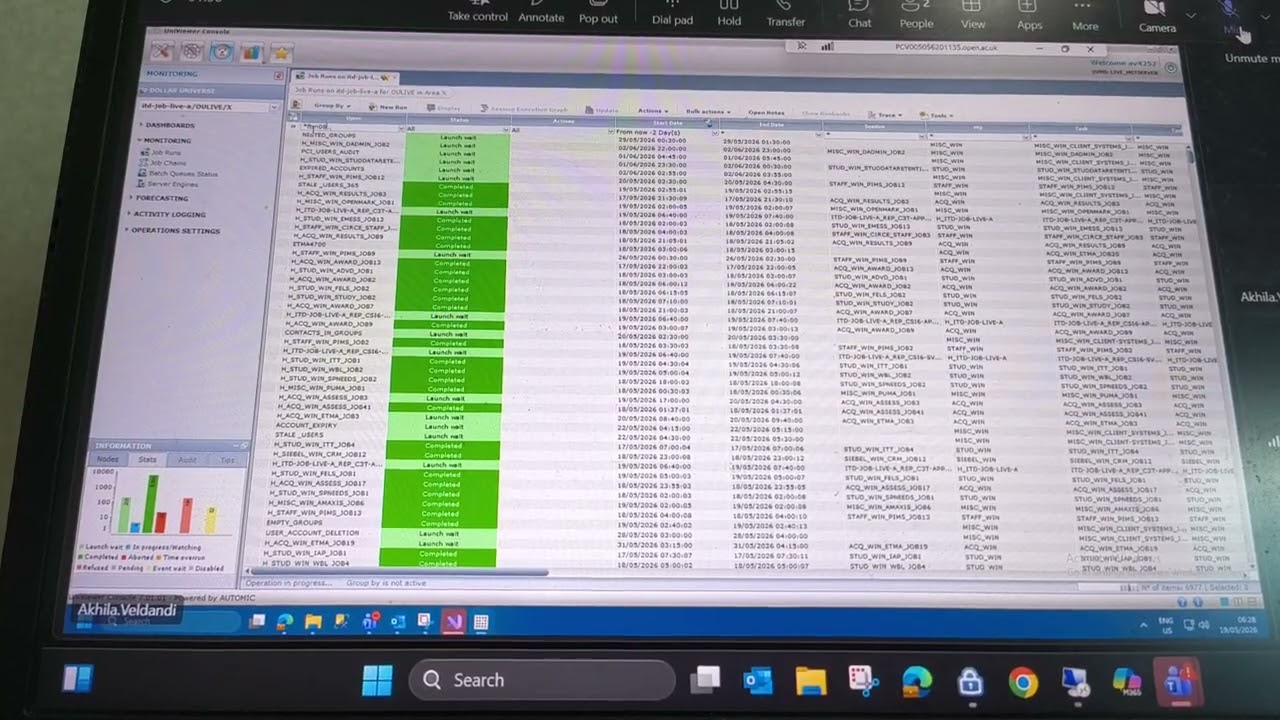The height and width of the screenshot is (720, 1280).
Task: Select the Job Runs on itd-job-l... tab
Action: (344, 77)
